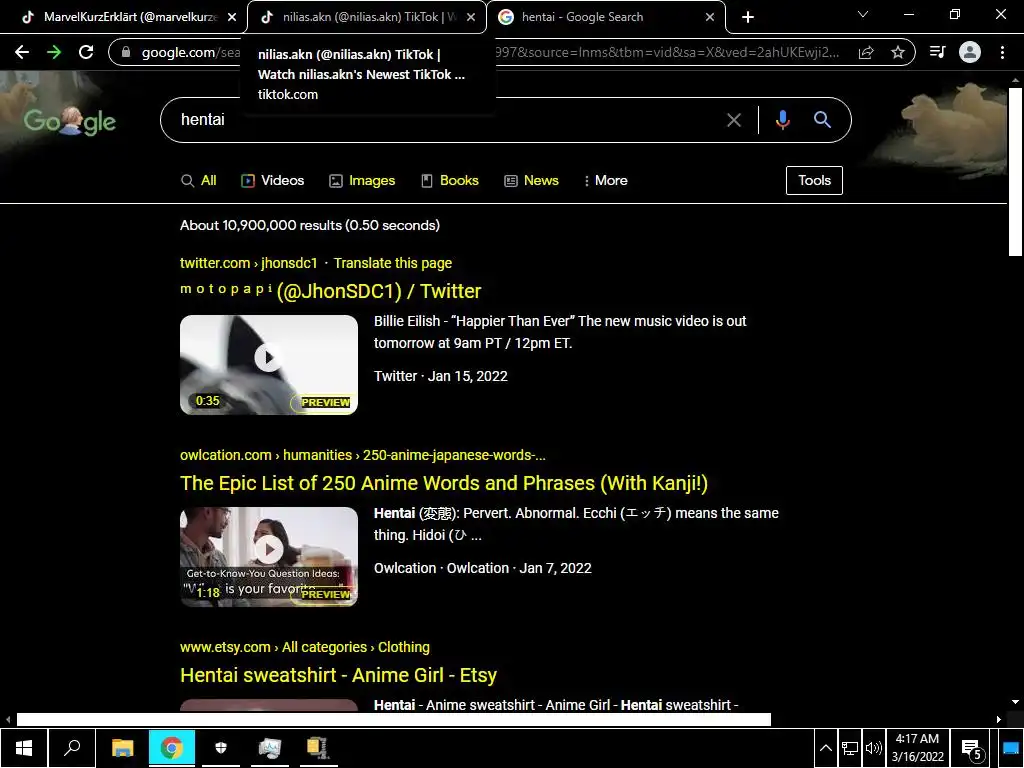
Task: Click the Twitter · Jan 15, 2022 source text
Action: (x=441, y=376)
